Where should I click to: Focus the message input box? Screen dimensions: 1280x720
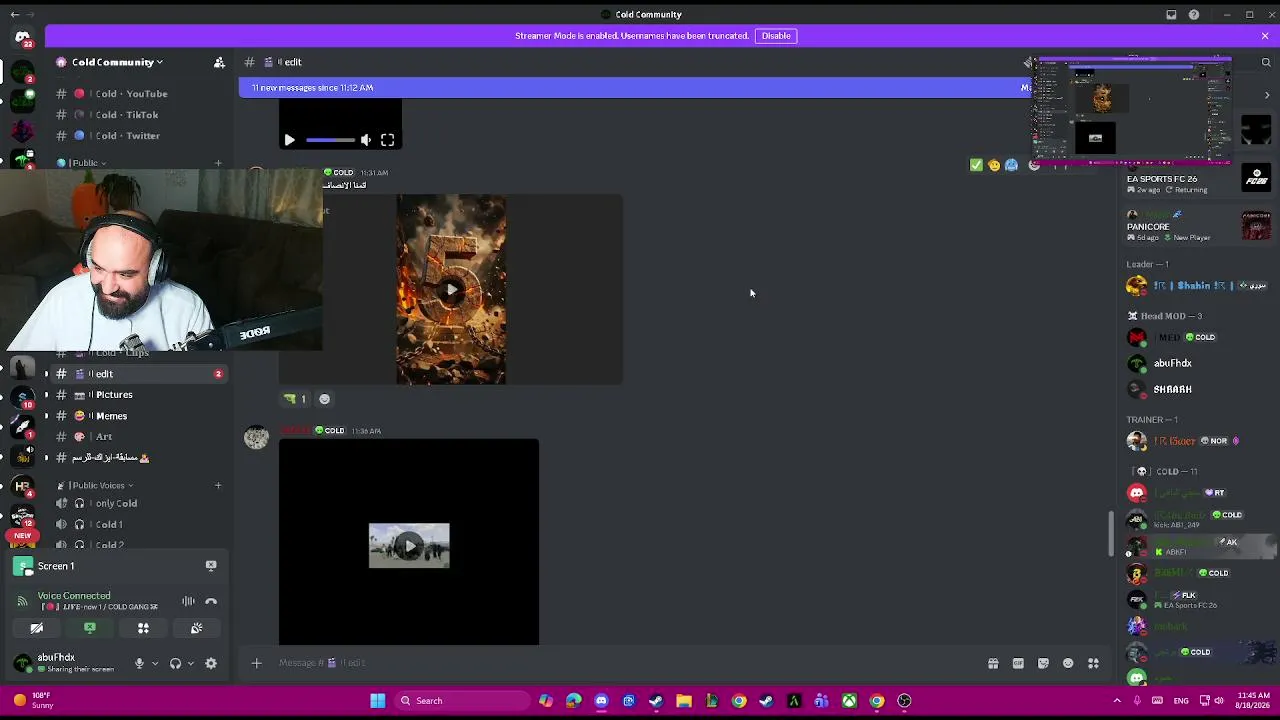coord(625,663)
